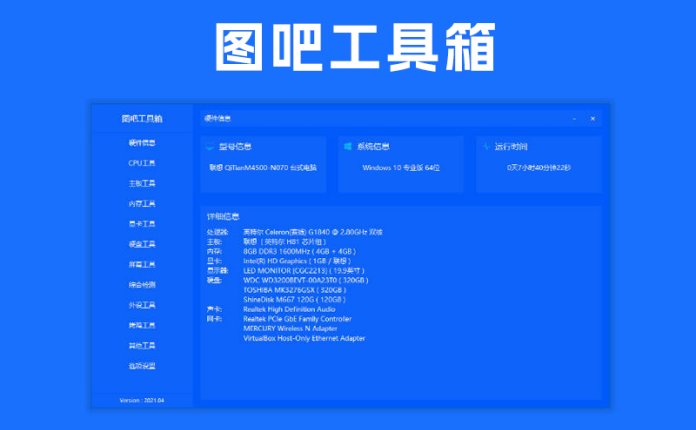Screen dimensions: 696x430
Task: Click the WDC WD3200BEVT disk row
Action: 288,280
